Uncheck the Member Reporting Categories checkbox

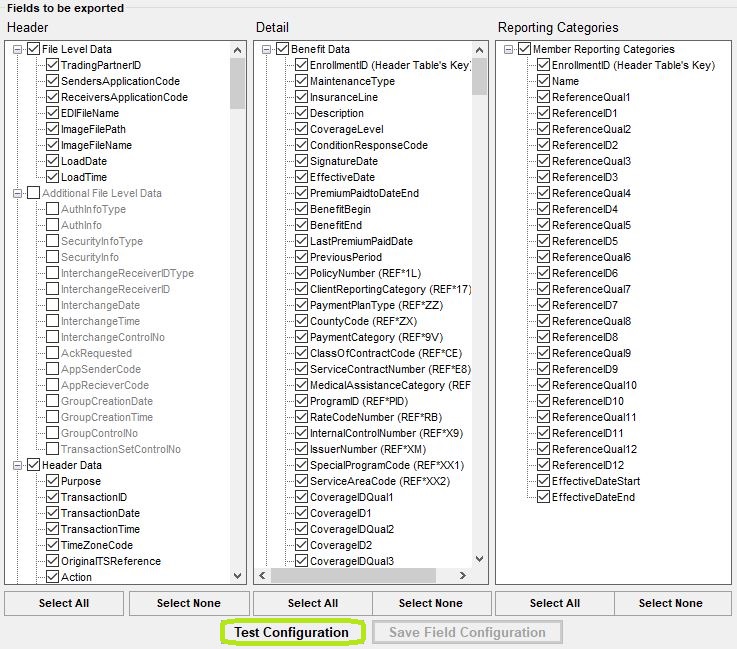click(x=525, y=49)
